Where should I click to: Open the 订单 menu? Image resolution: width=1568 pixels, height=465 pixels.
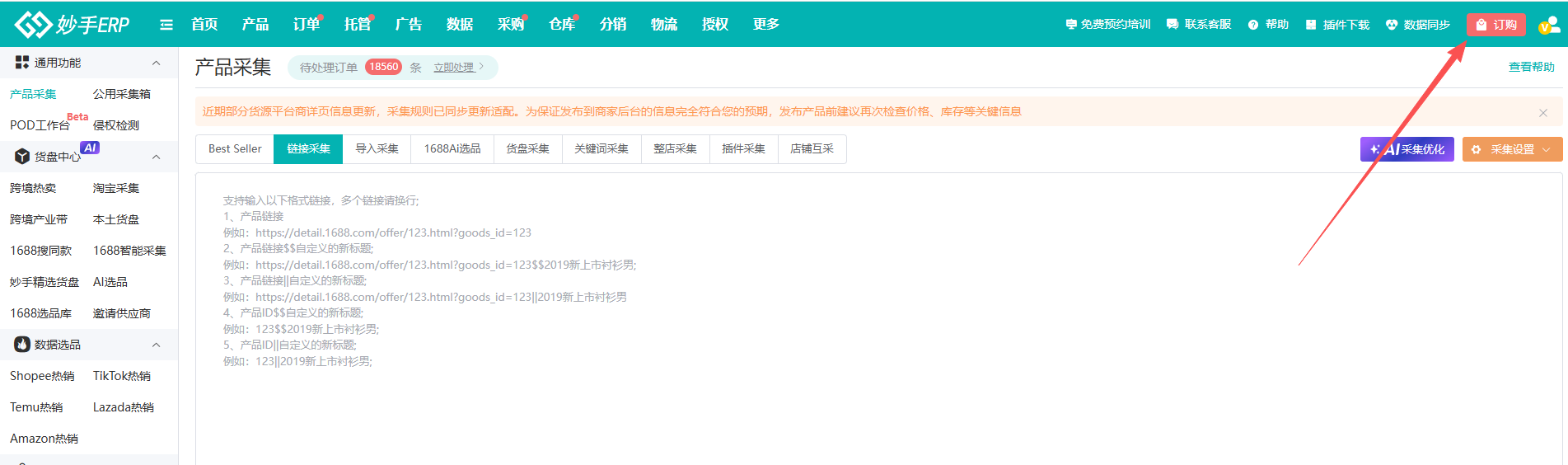tap(307, 24)
